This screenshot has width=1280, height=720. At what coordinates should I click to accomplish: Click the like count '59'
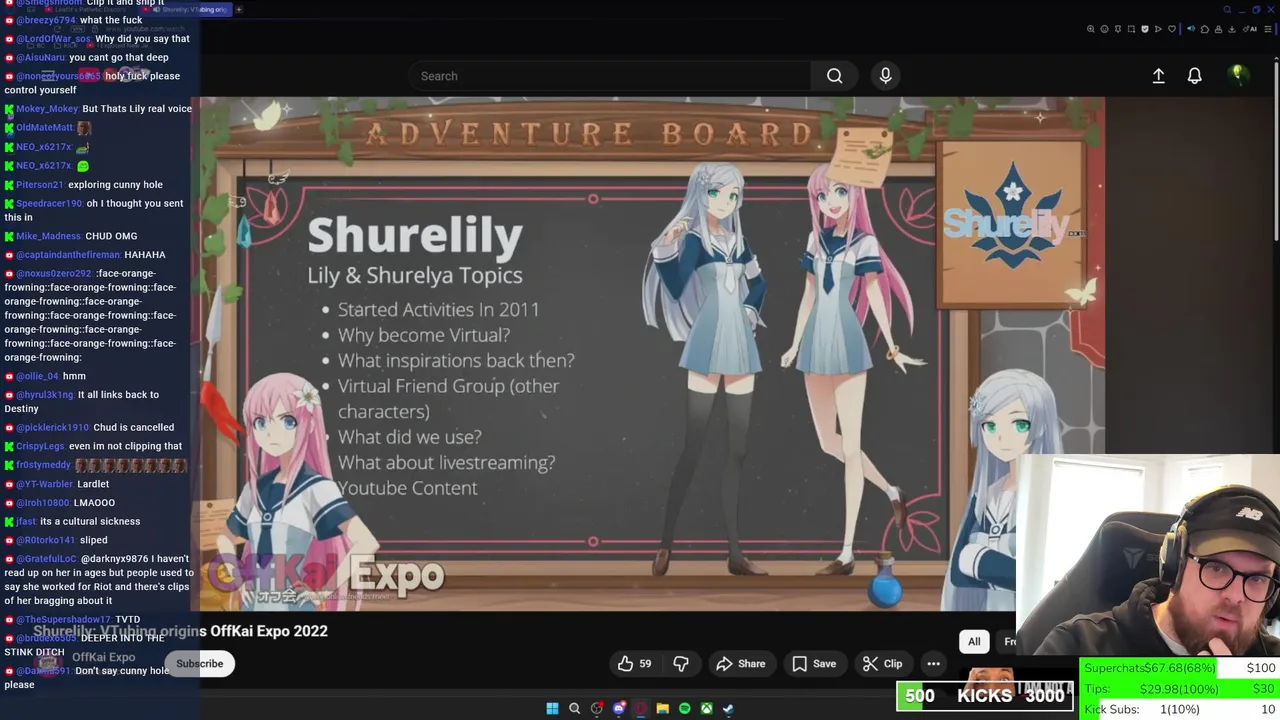click(x=645, y=663)
